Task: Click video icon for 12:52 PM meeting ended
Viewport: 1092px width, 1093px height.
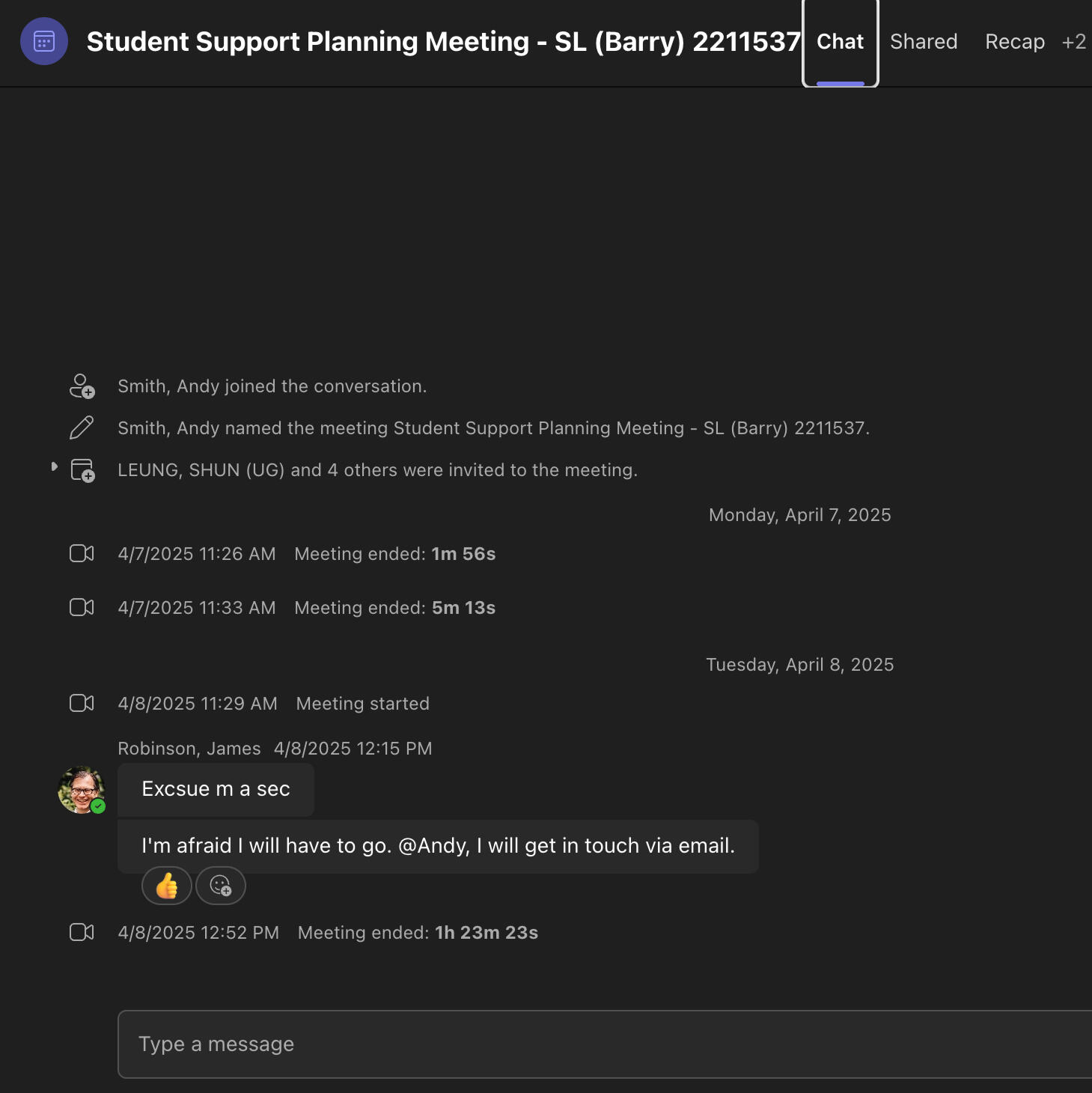Action: [82, 933]
